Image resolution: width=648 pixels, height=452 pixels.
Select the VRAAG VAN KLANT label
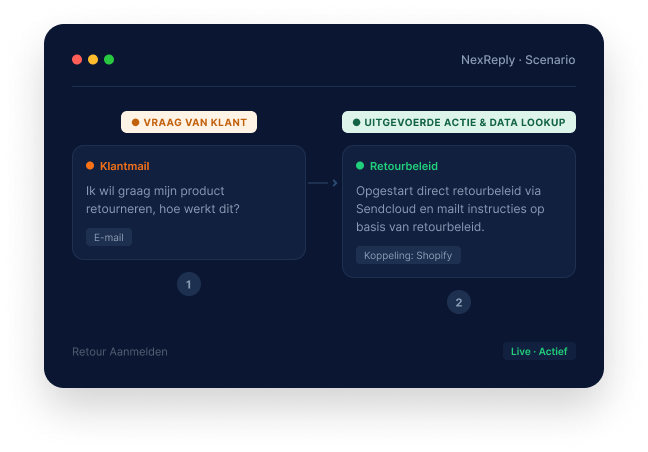click(x=195, y=123)
